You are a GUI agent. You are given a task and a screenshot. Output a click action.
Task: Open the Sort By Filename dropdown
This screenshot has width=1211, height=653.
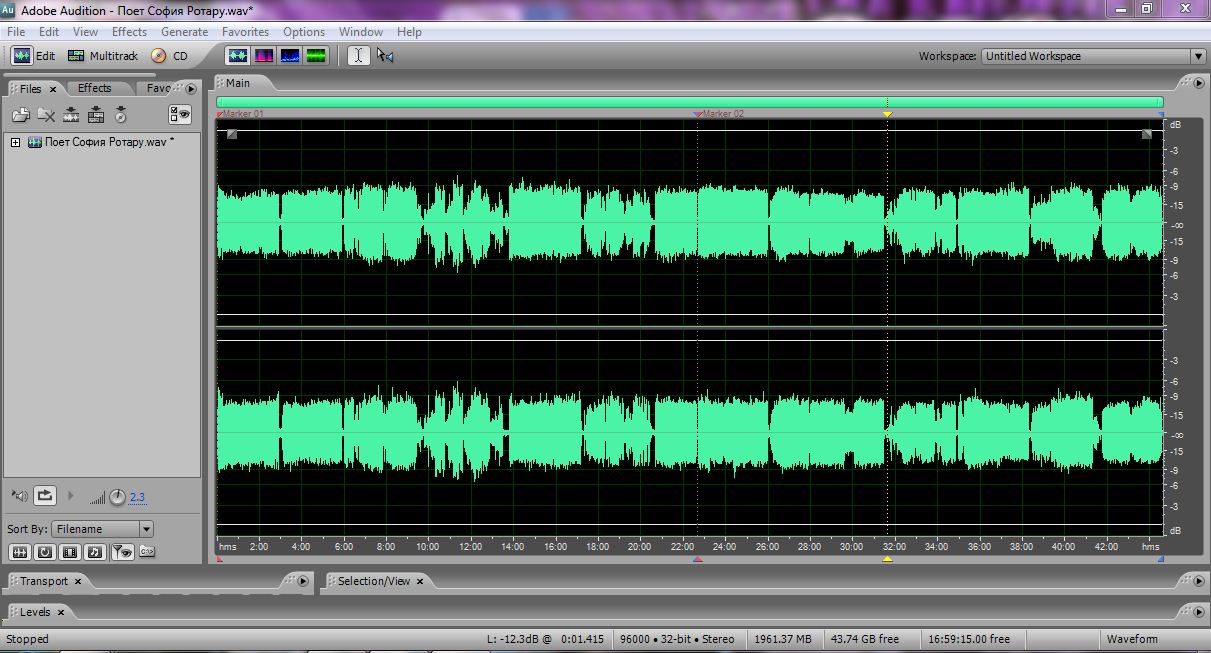(146, 529)
